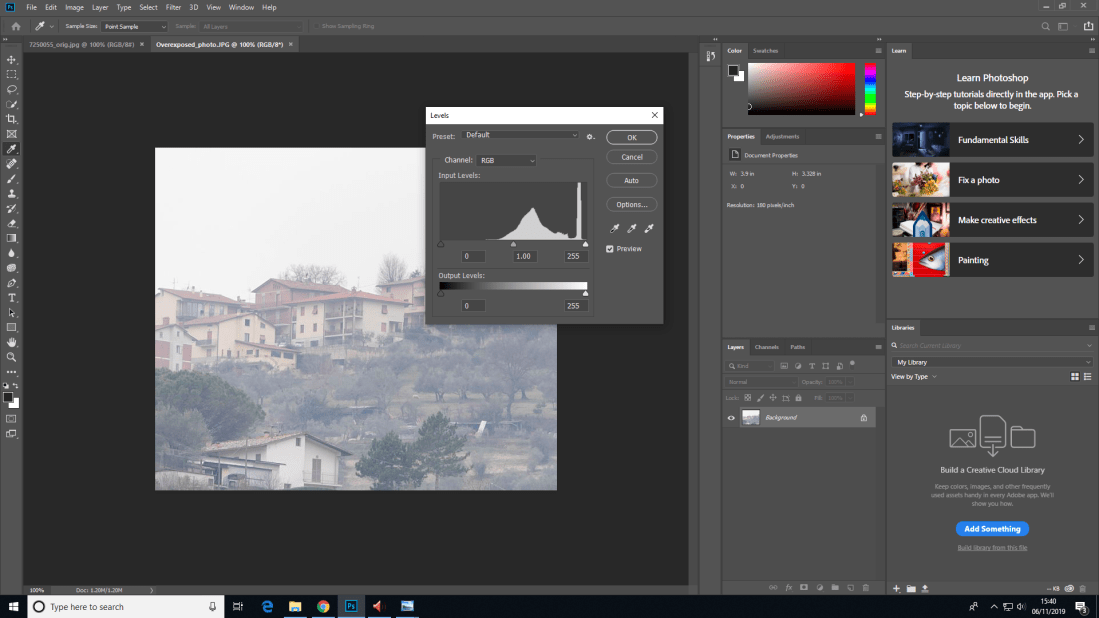This screenshot has height=618, width=1099.
Task: Open the Filter menu
Action: coord(173,7)
